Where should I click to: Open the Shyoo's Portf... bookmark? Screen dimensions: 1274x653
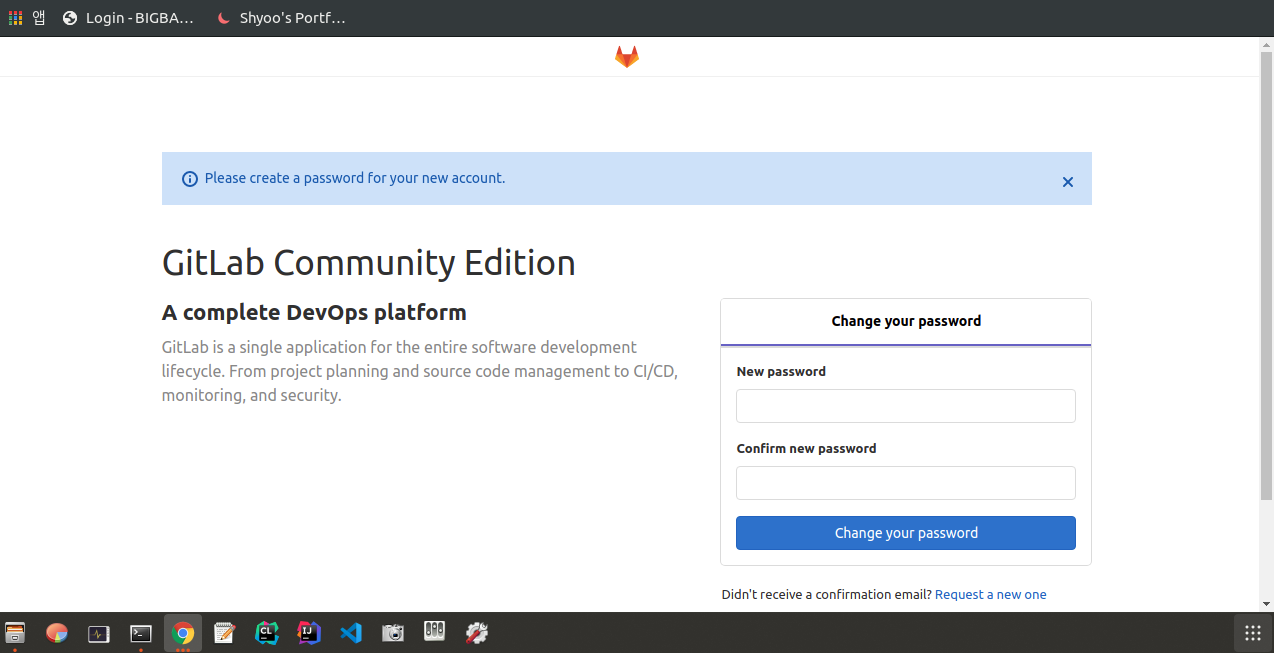pos(281,18)
